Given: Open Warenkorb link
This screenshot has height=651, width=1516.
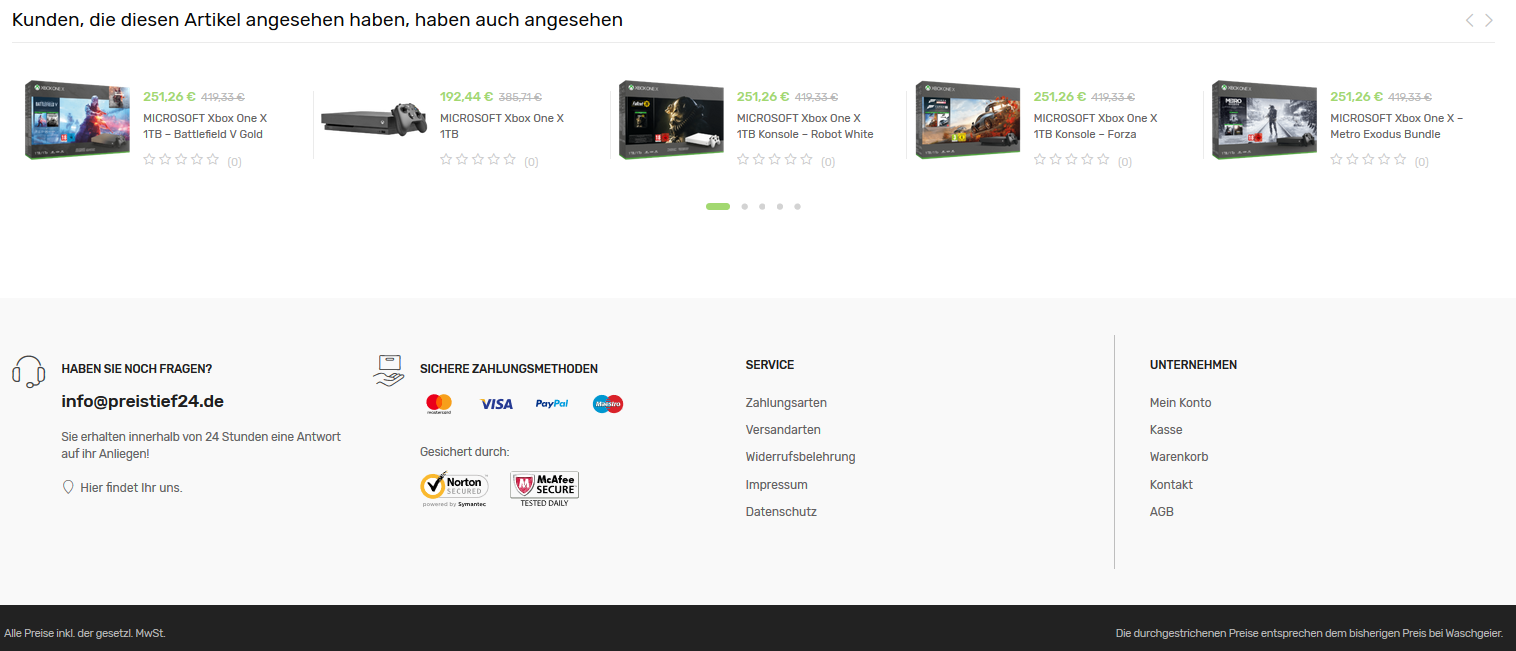Looking at the screenshot, I should pyautogui.click(x=1179, y=457).
